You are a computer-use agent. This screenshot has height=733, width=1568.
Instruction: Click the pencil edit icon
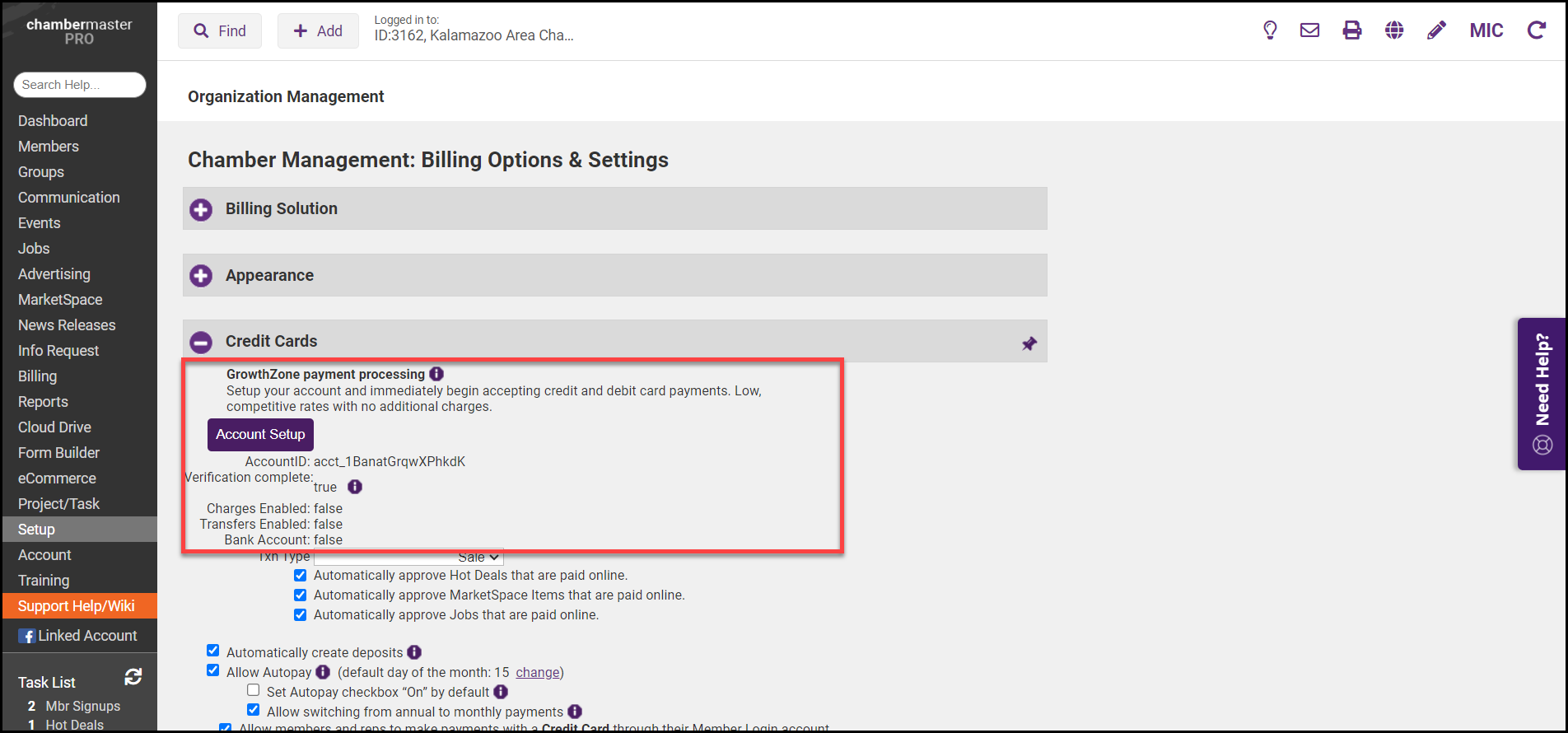click(x=1436, y=30)
